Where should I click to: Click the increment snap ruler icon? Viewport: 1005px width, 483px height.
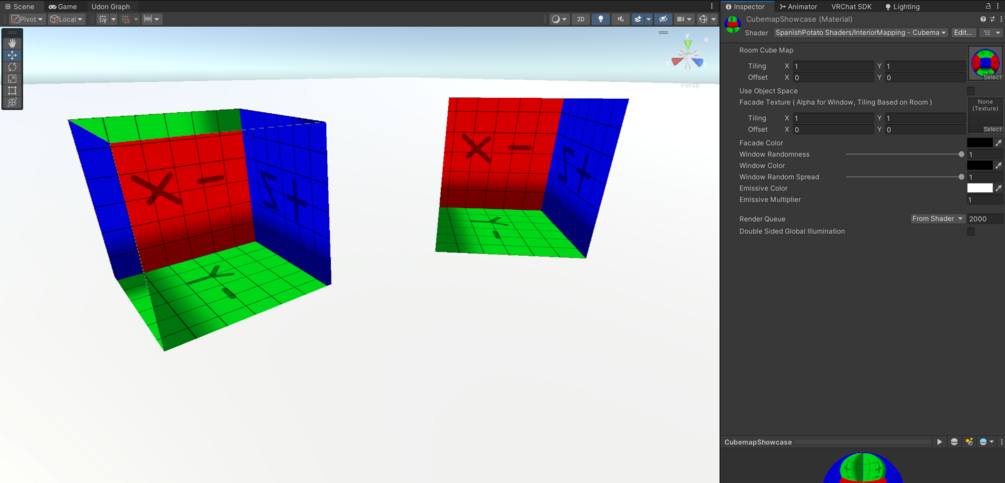148,19
